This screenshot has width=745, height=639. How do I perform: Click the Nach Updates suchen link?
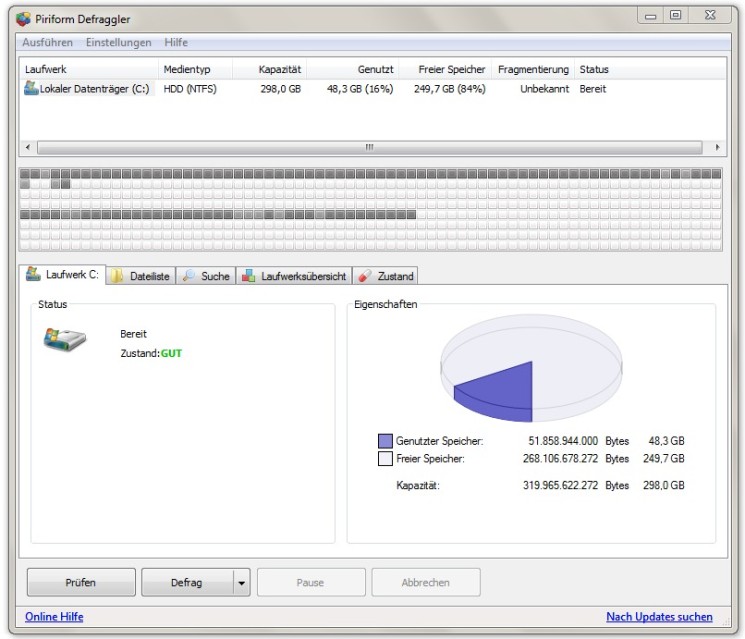tap(659, 617)
